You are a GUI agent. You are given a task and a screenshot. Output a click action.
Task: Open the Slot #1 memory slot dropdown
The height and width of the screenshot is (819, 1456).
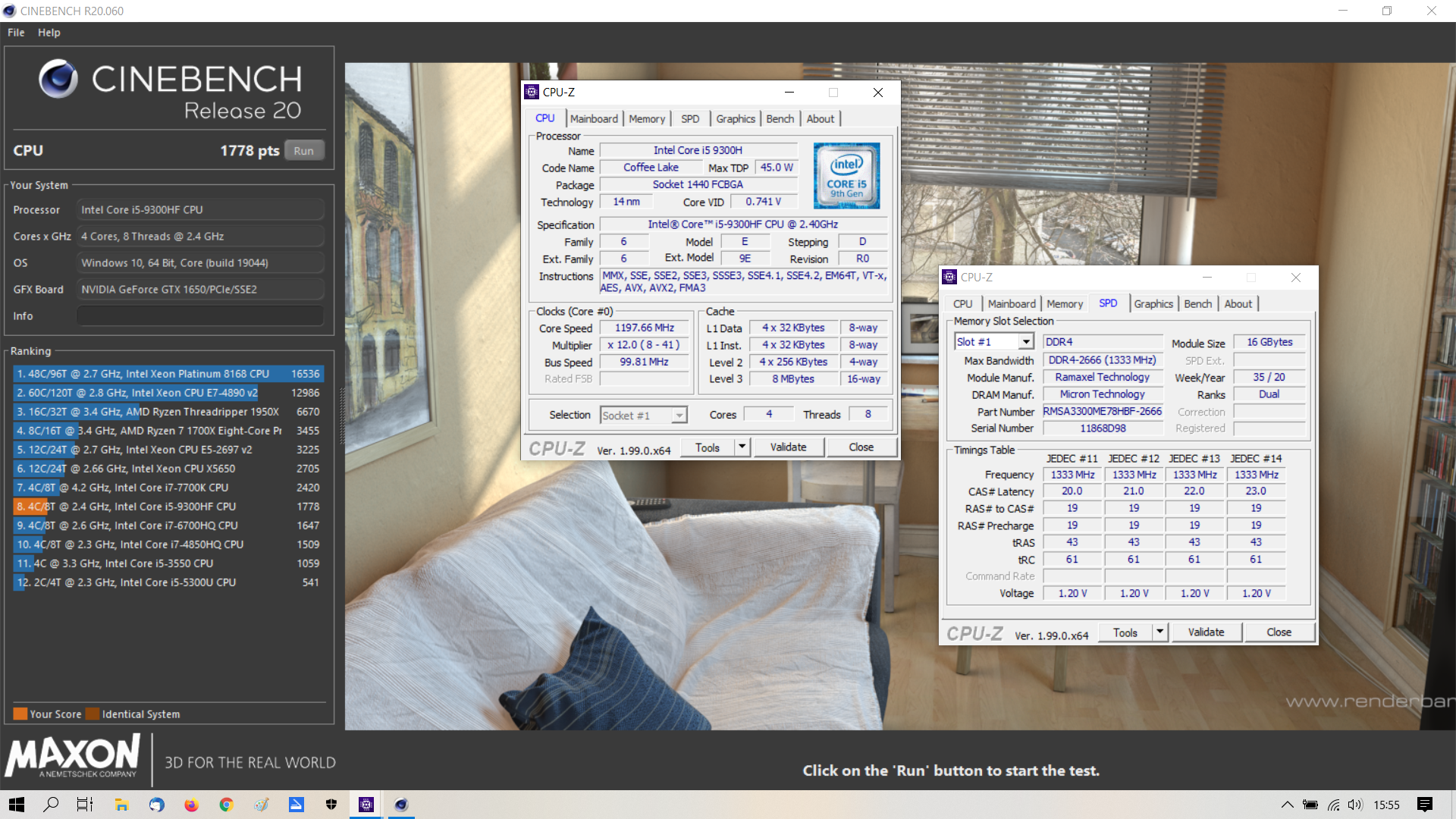point(994,341)
